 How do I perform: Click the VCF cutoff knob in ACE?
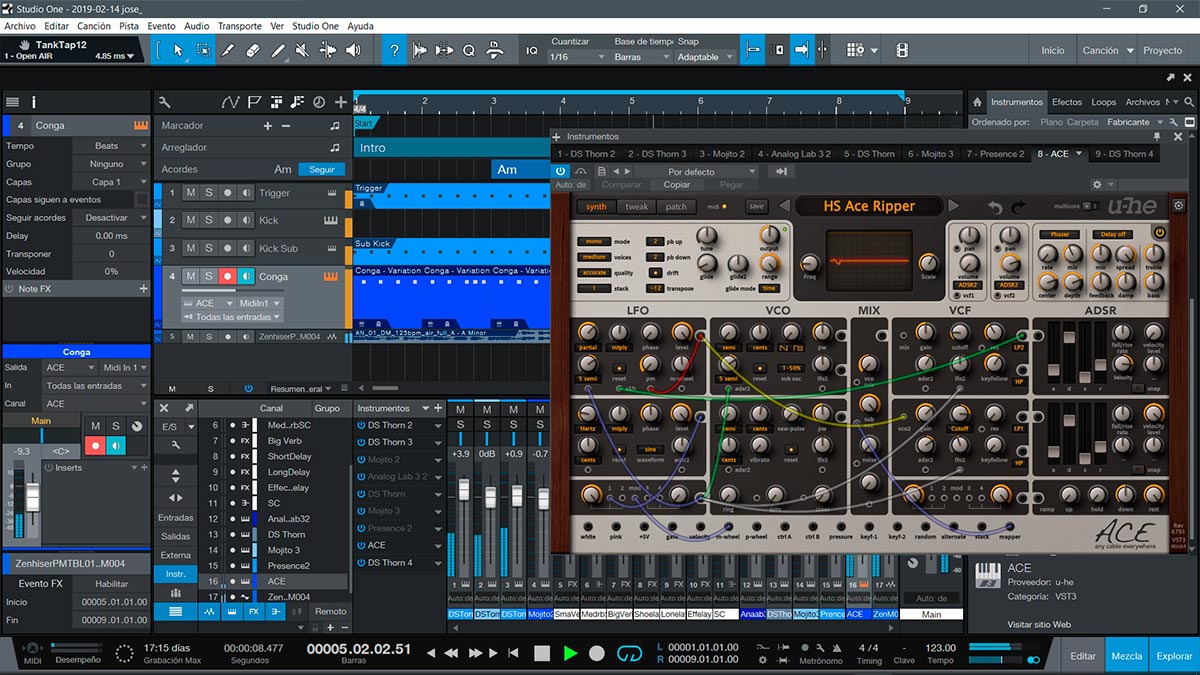tap(959, 333)
